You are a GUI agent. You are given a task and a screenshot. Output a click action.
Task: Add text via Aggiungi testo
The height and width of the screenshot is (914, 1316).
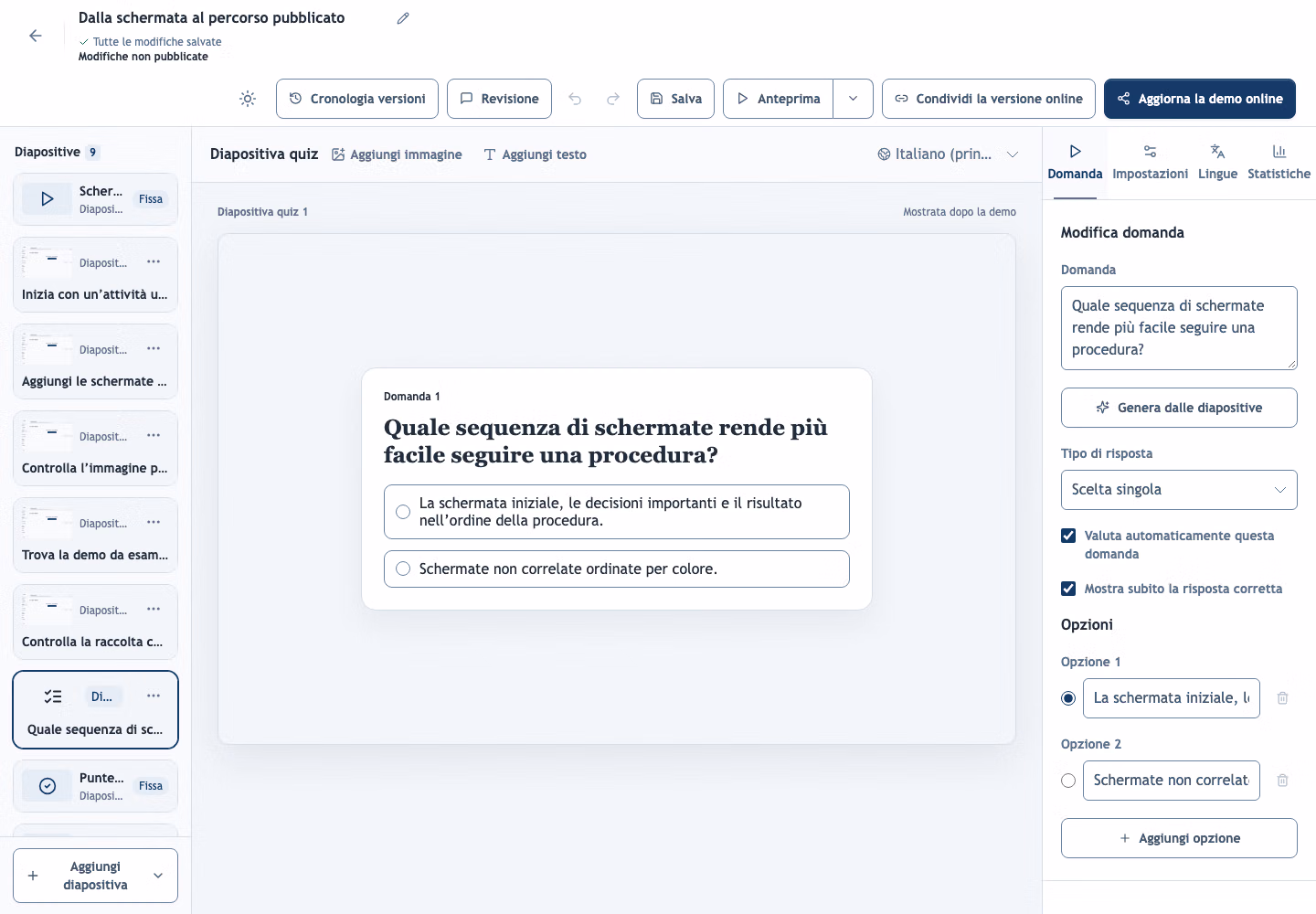536,154
